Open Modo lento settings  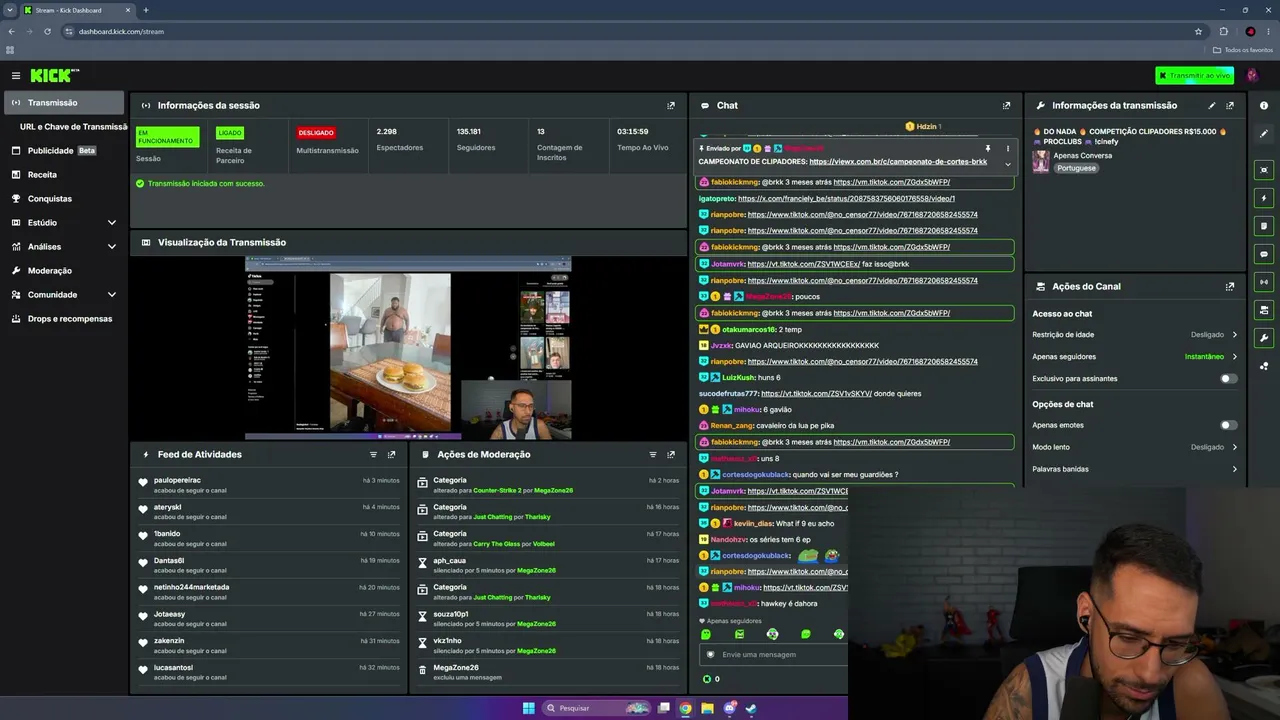coord(1135,447)
